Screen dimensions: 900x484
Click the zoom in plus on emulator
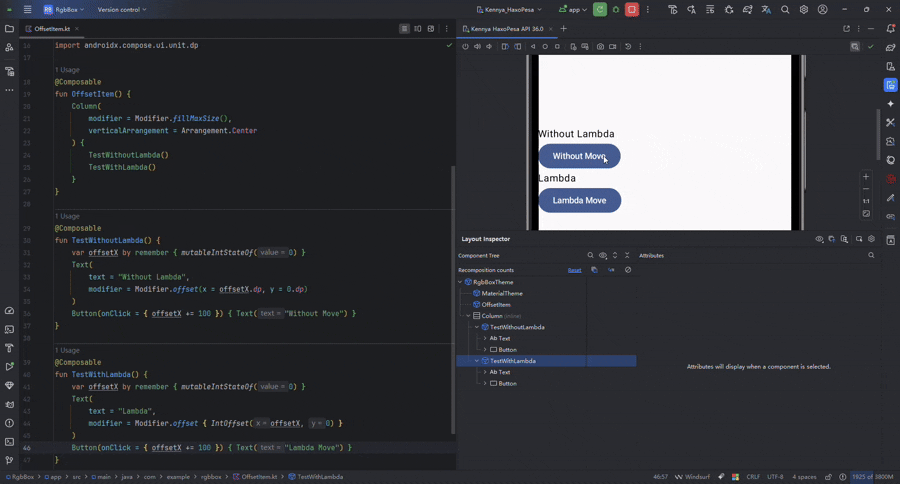click(x=866, y=176)
